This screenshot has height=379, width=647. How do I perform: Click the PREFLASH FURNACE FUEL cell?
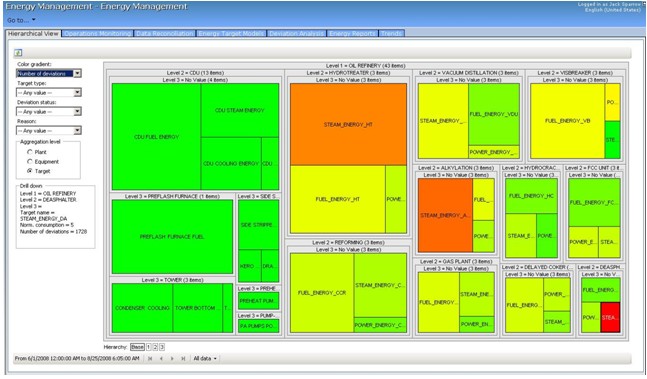[x=172, y=236]
